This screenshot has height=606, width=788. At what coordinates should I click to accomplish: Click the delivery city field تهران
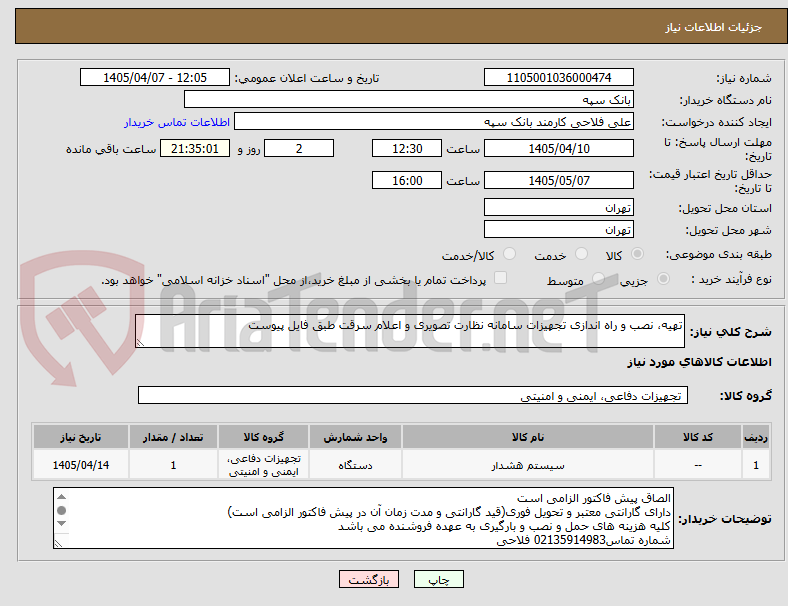[558, 230]
